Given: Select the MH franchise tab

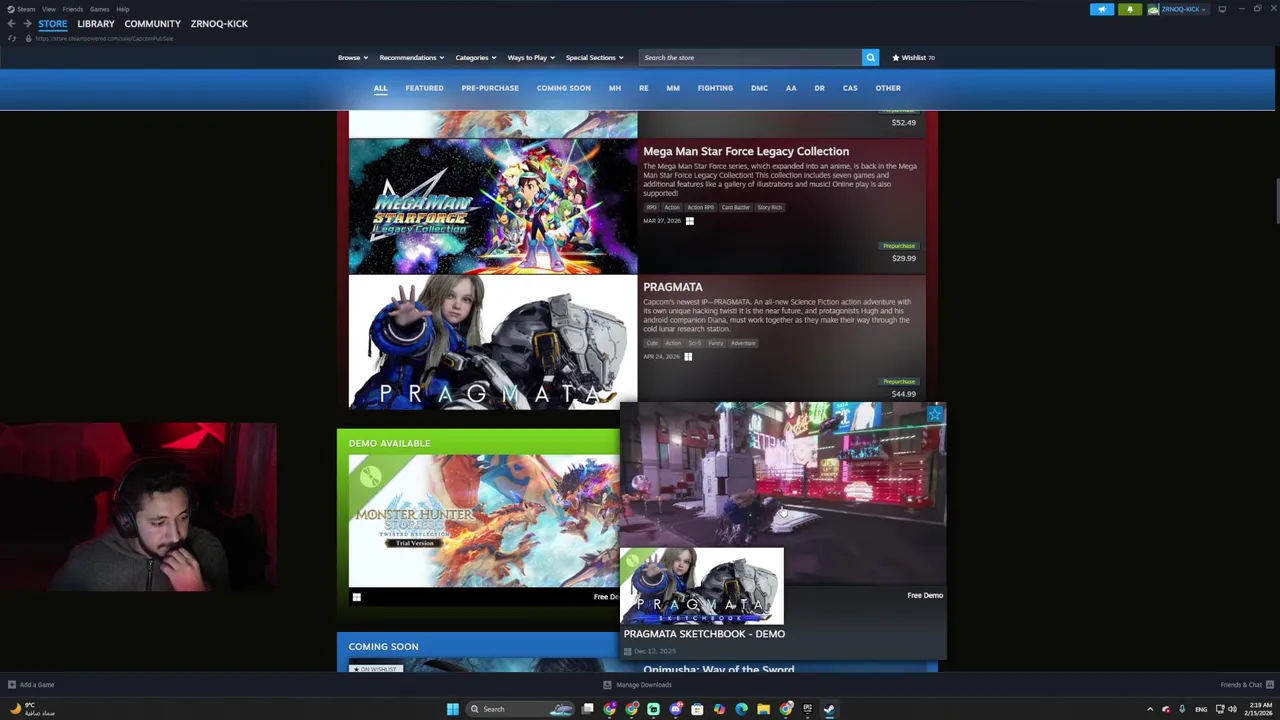Looking at the screenshot, I should (615, 88).
